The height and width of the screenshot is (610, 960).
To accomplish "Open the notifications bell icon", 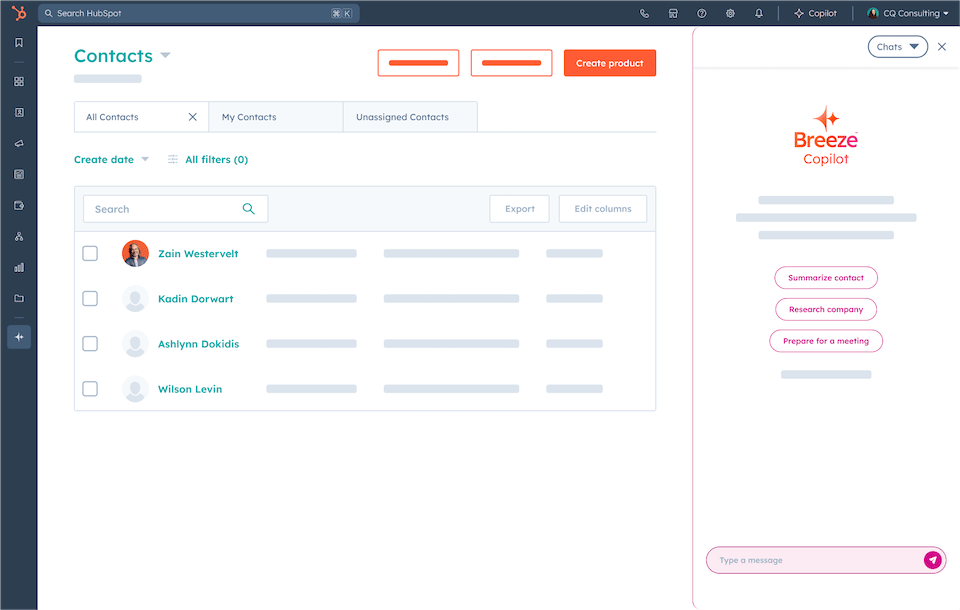I will coord(759,13).
